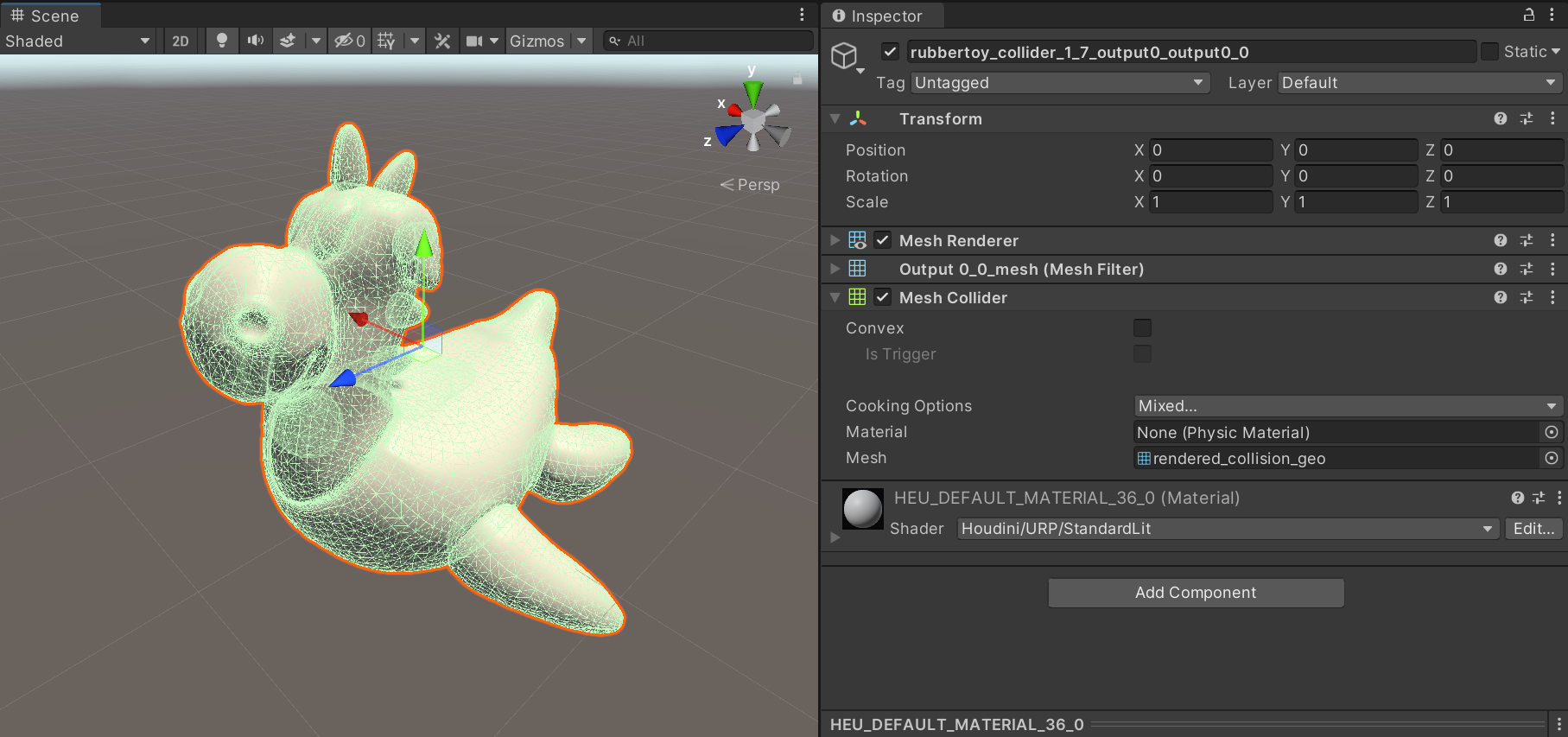Screen dimensions: 1568x737
Task: Open material preview footer options menu
Action: tap(1558, 724)
